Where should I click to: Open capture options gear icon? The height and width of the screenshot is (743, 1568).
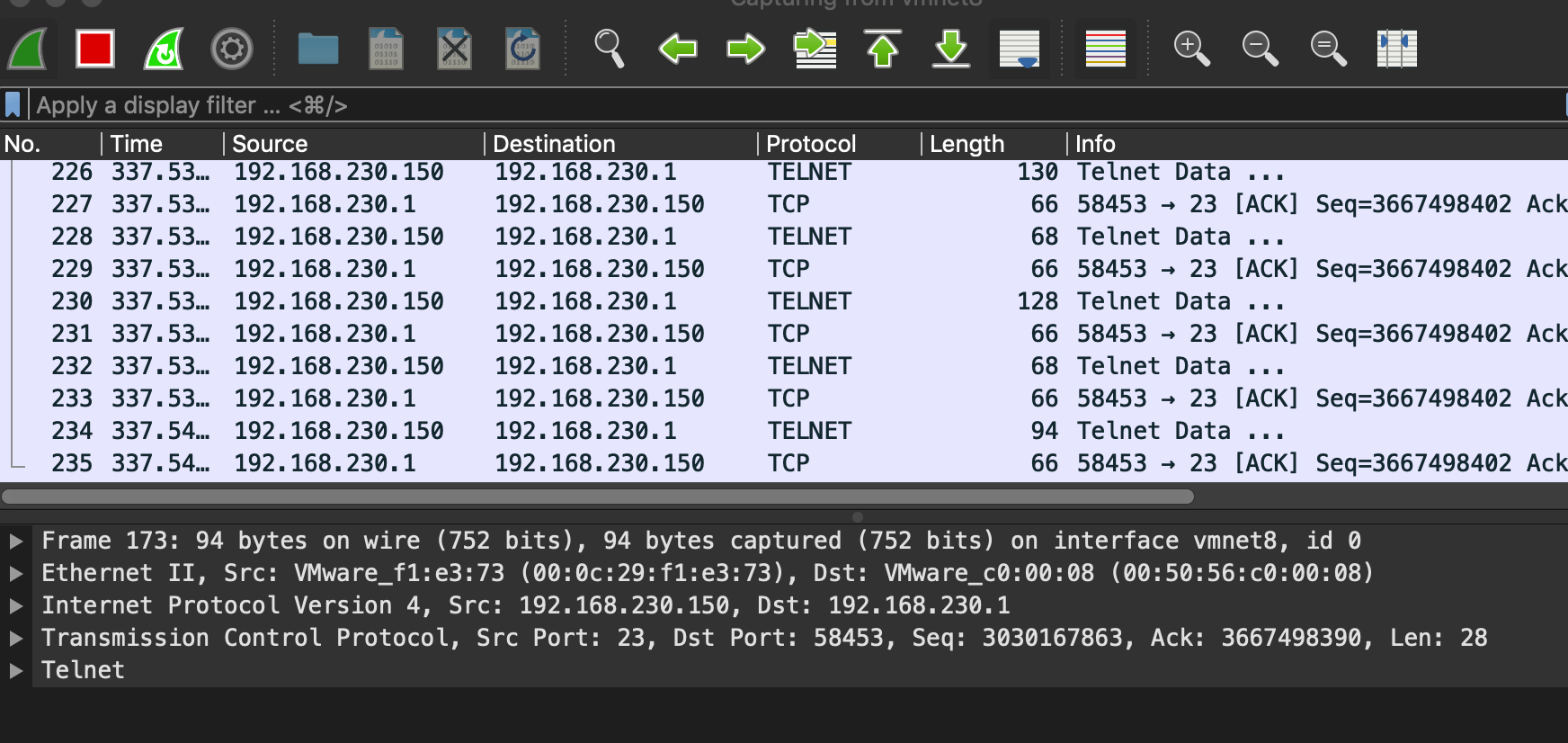232,49
